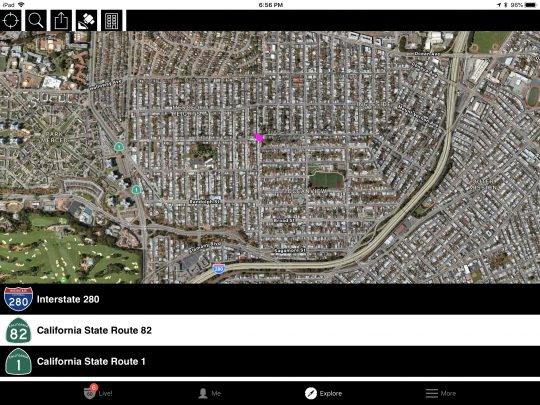540x405 pixels.
Task: Click the green Route 82 shield icon
Action: click(x=18, y=330)
